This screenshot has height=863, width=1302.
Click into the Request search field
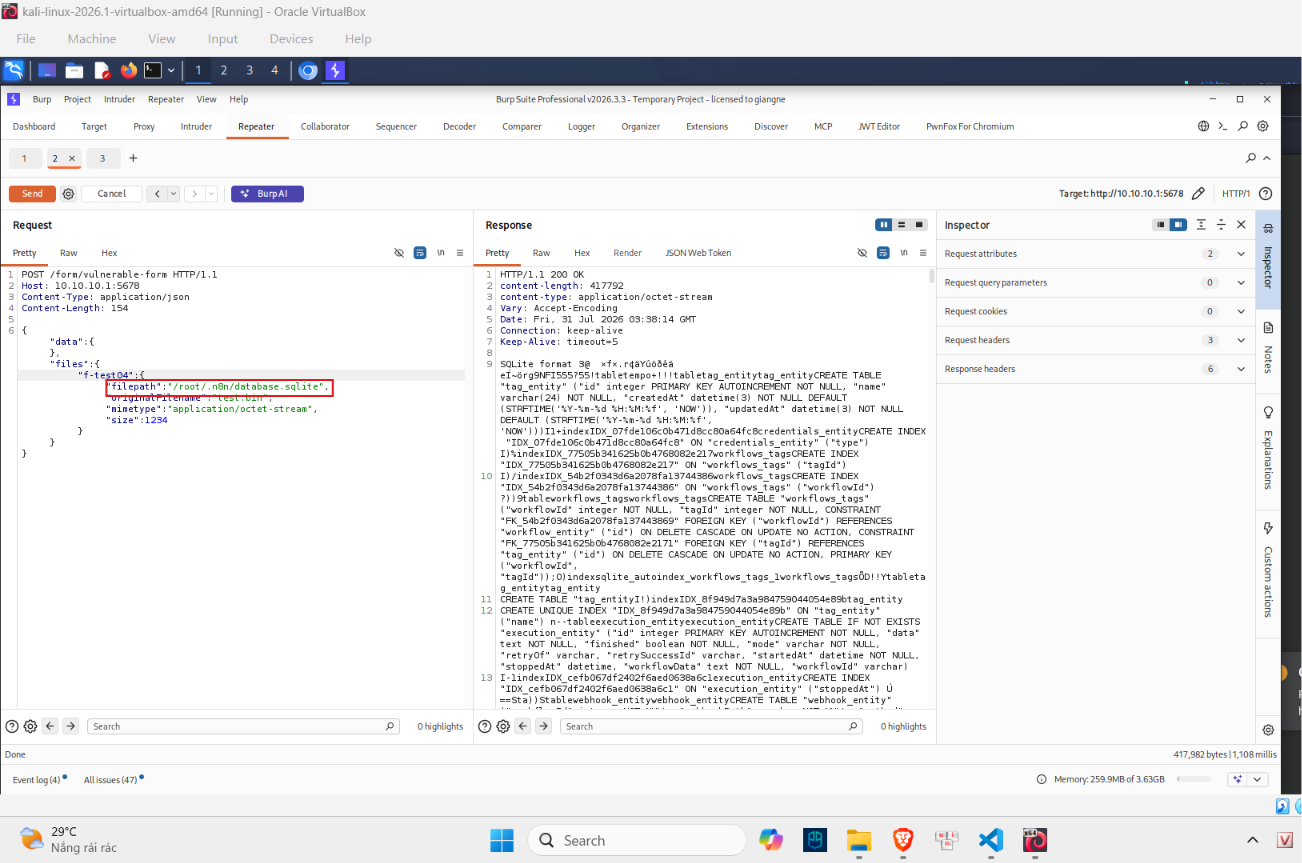(243, 726)
